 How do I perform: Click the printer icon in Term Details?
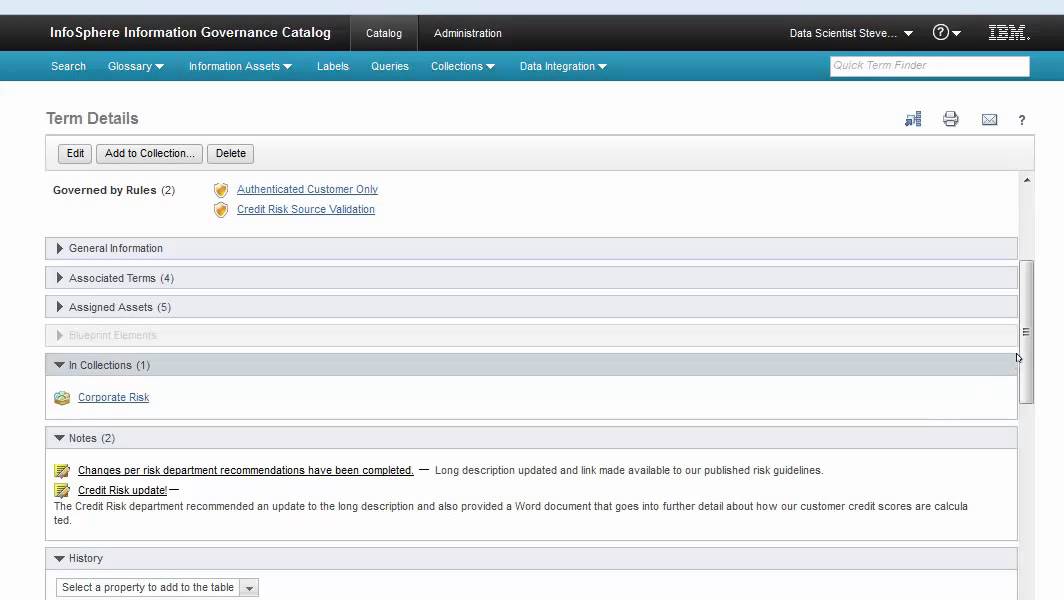tap(951, 119)
